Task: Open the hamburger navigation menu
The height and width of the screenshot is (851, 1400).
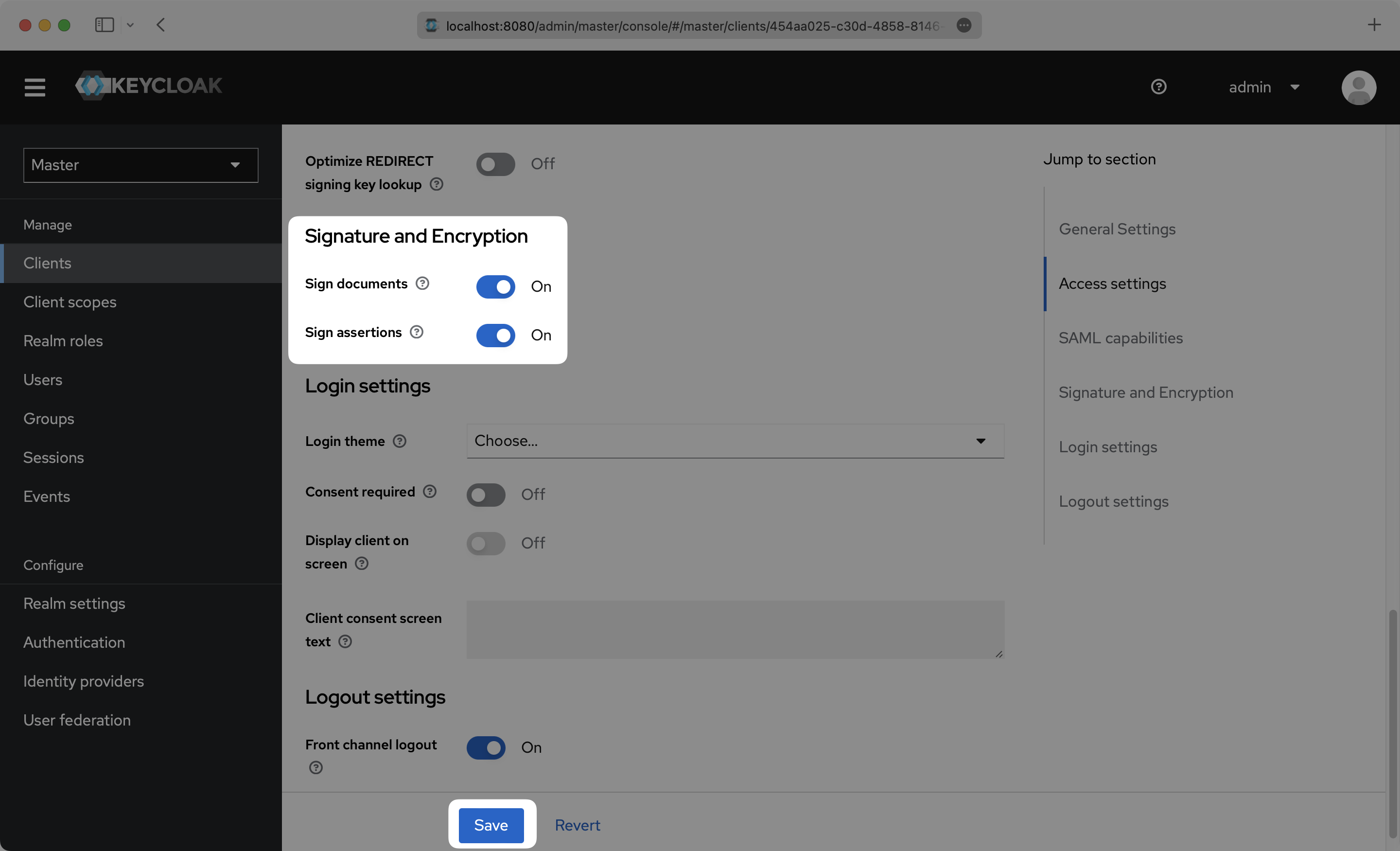Action: [34, 87]
